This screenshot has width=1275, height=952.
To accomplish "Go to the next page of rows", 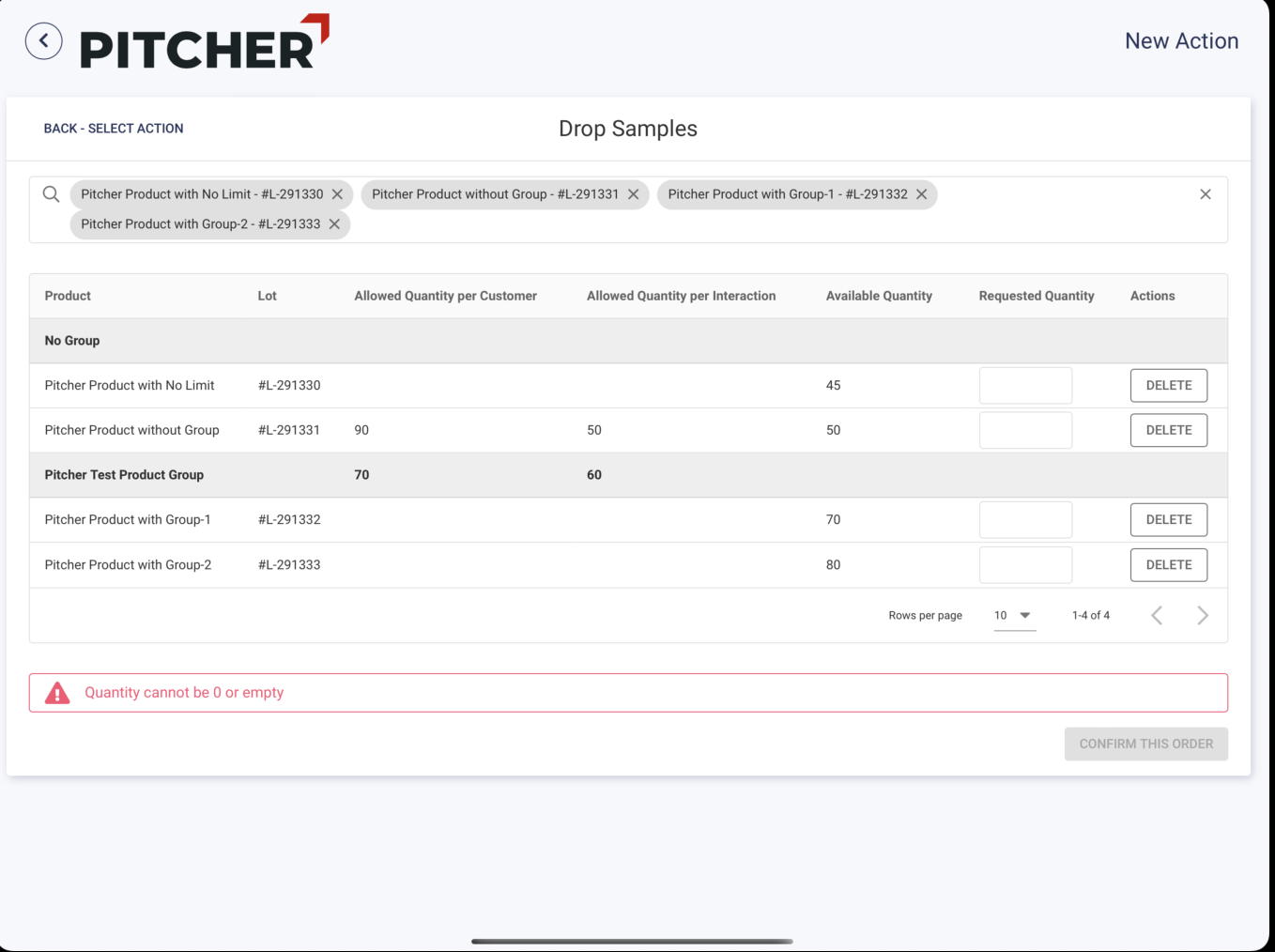I will click(1203, 616).
